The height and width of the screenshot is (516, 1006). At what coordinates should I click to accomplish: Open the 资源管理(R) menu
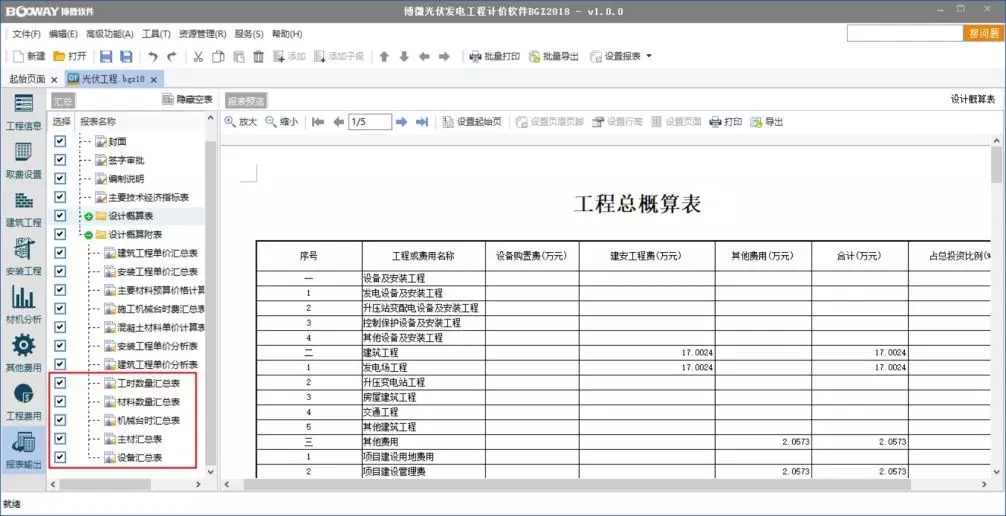(203, 34)
